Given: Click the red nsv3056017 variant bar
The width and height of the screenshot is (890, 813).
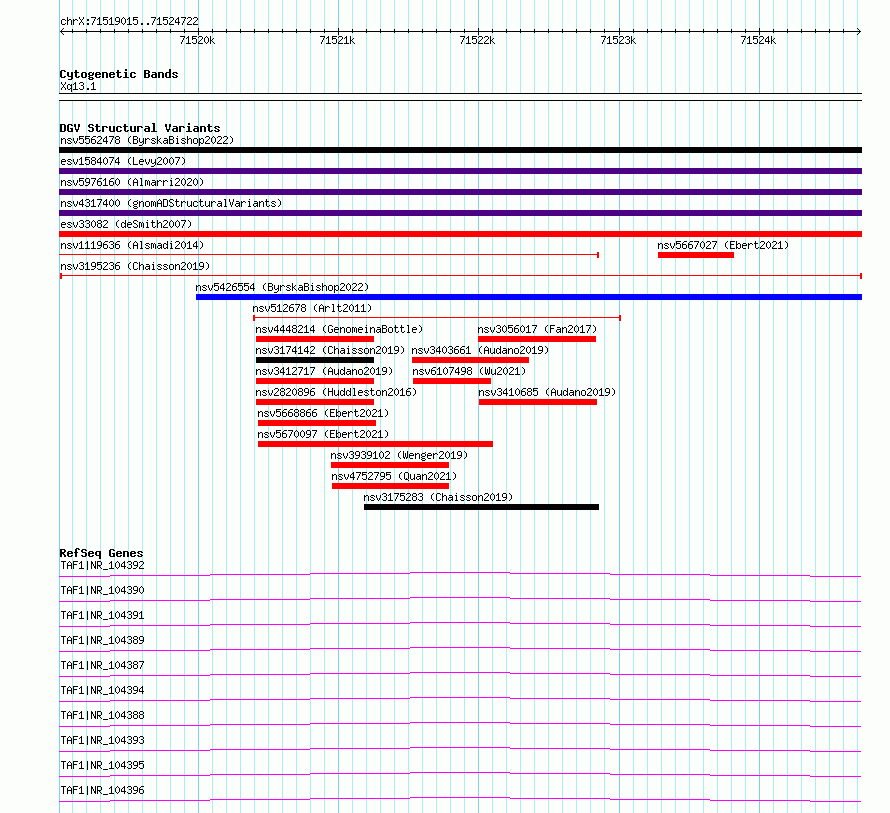Looking at the screenshot, I should pyautogui.click(x=537, y=339).
